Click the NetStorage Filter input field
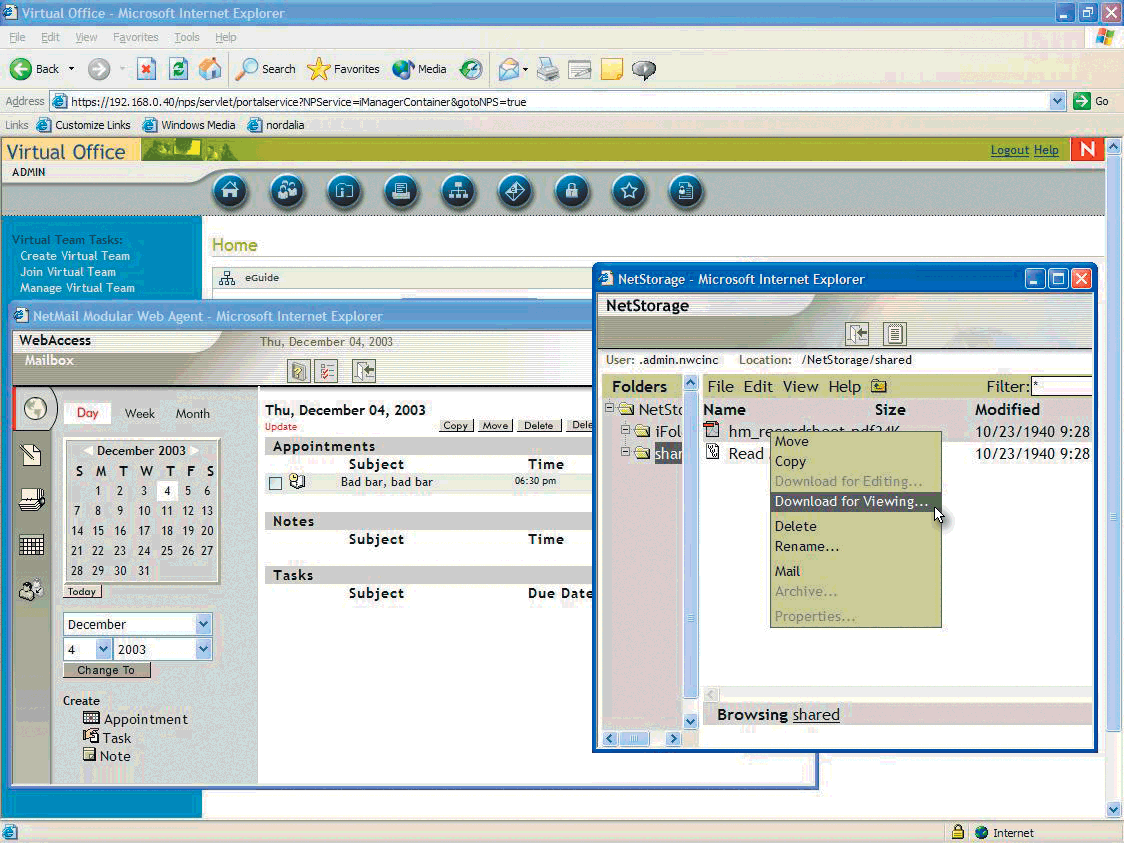 1062,386
